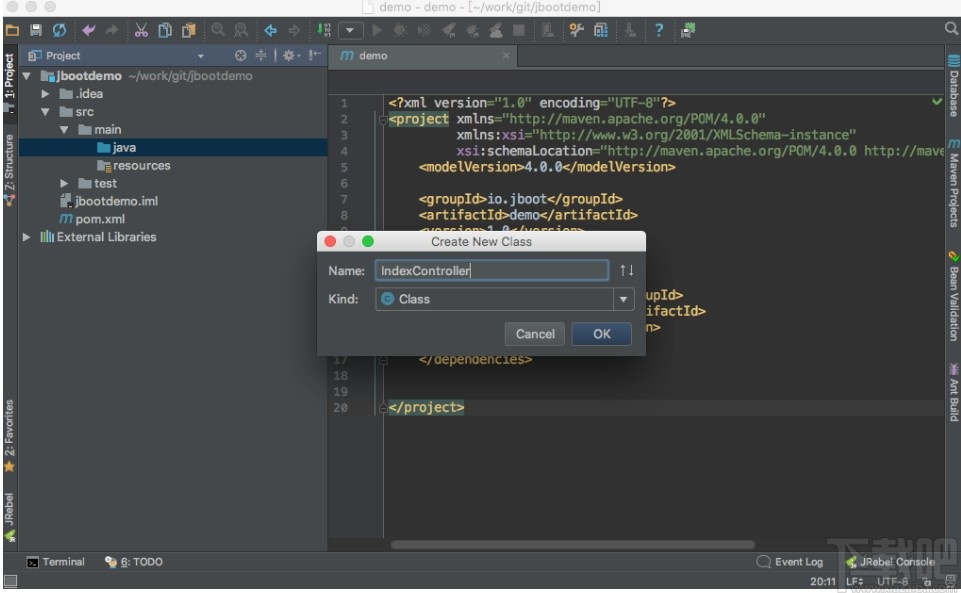Click the Back navigation arrow
Screen dimensions: 961x593
tap(270, 30)
